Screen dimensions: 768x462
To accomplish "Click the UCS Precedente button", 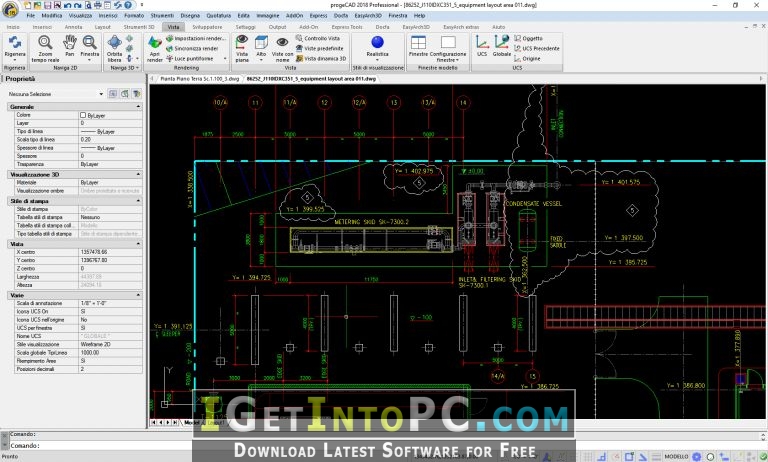I will pos(537,49).
